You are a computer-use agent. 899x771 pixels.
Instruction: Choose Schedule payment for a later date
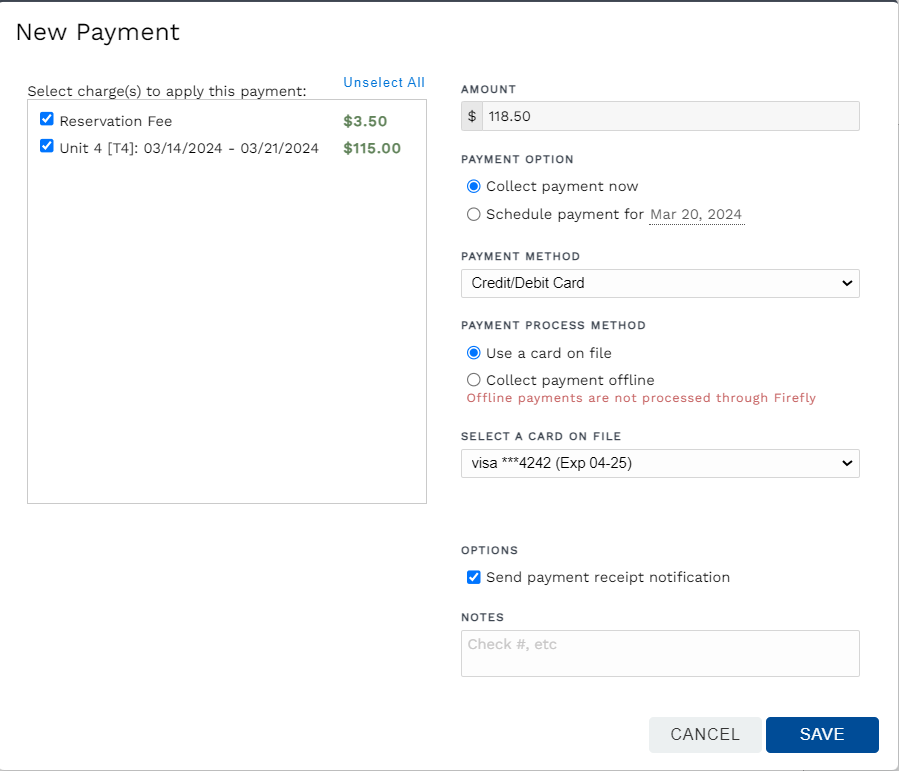click(473, 214)
